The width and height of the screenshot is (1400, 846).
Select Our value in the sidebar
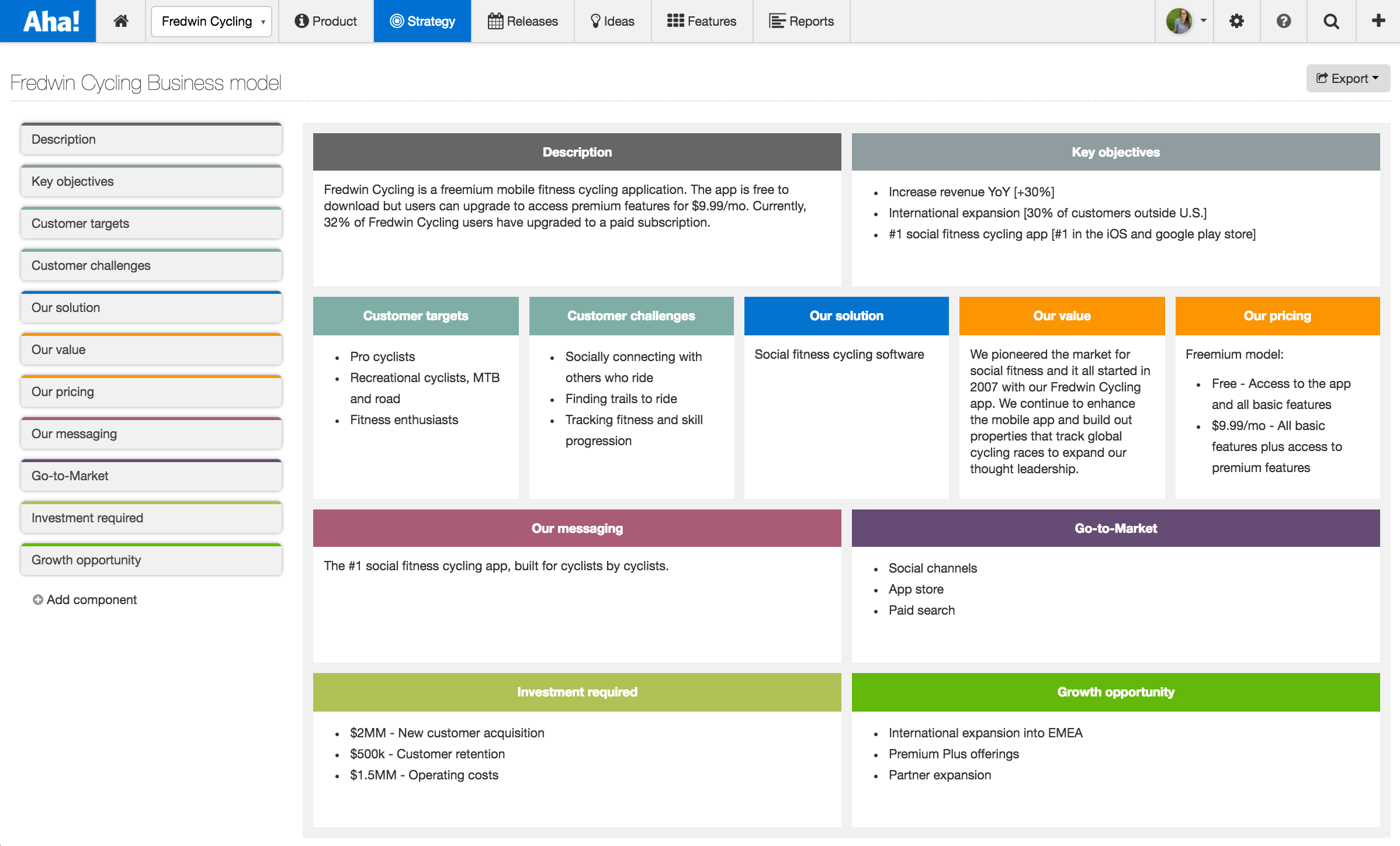[x=151, y=349]
